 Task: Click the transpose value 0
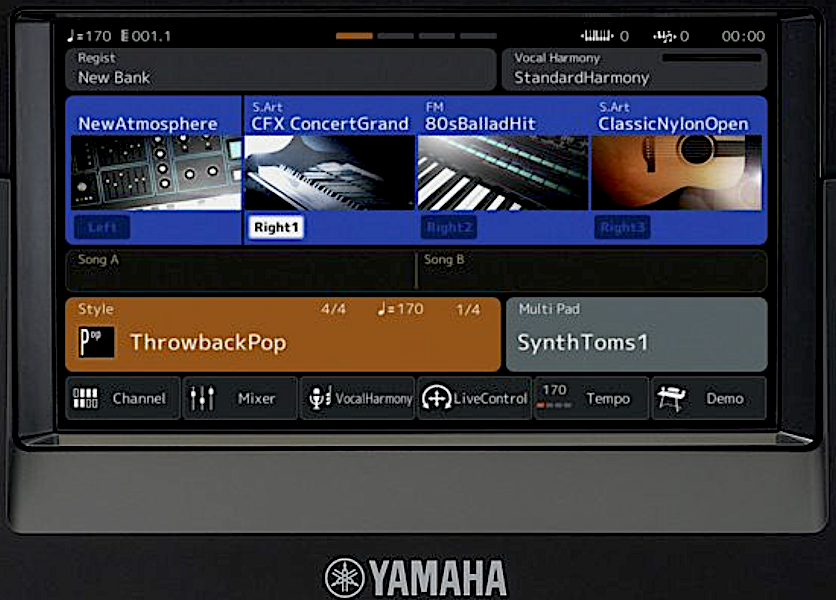(x=624, y=36)
